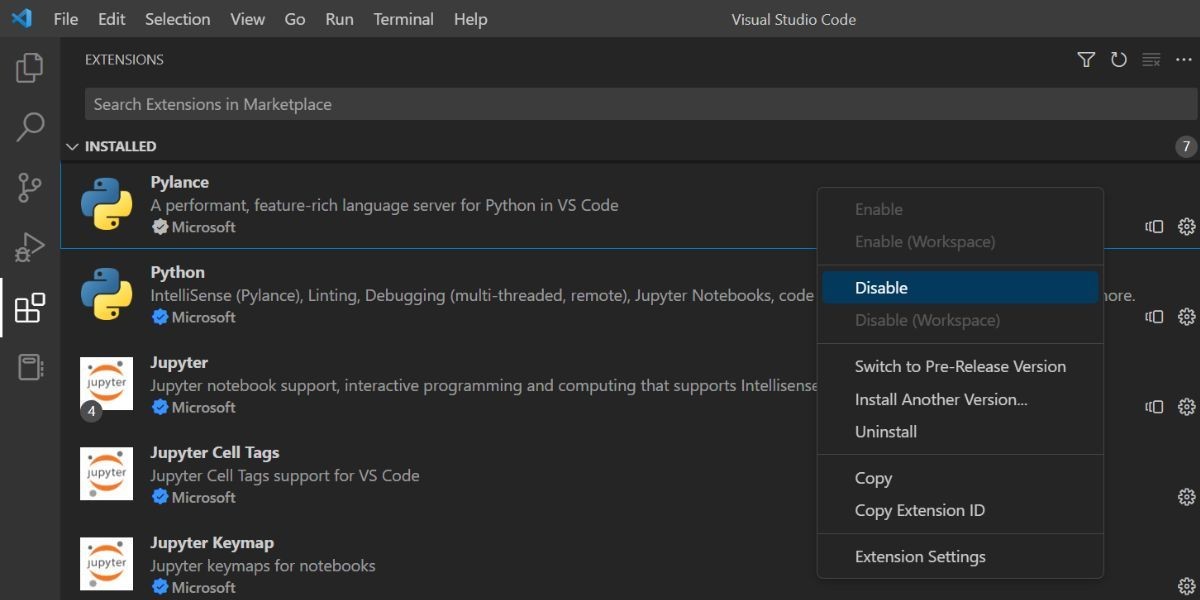Click the Python extension logo thumbnail
The image size is (1200, 600).
pyautogui.click(x=107, y=294)
